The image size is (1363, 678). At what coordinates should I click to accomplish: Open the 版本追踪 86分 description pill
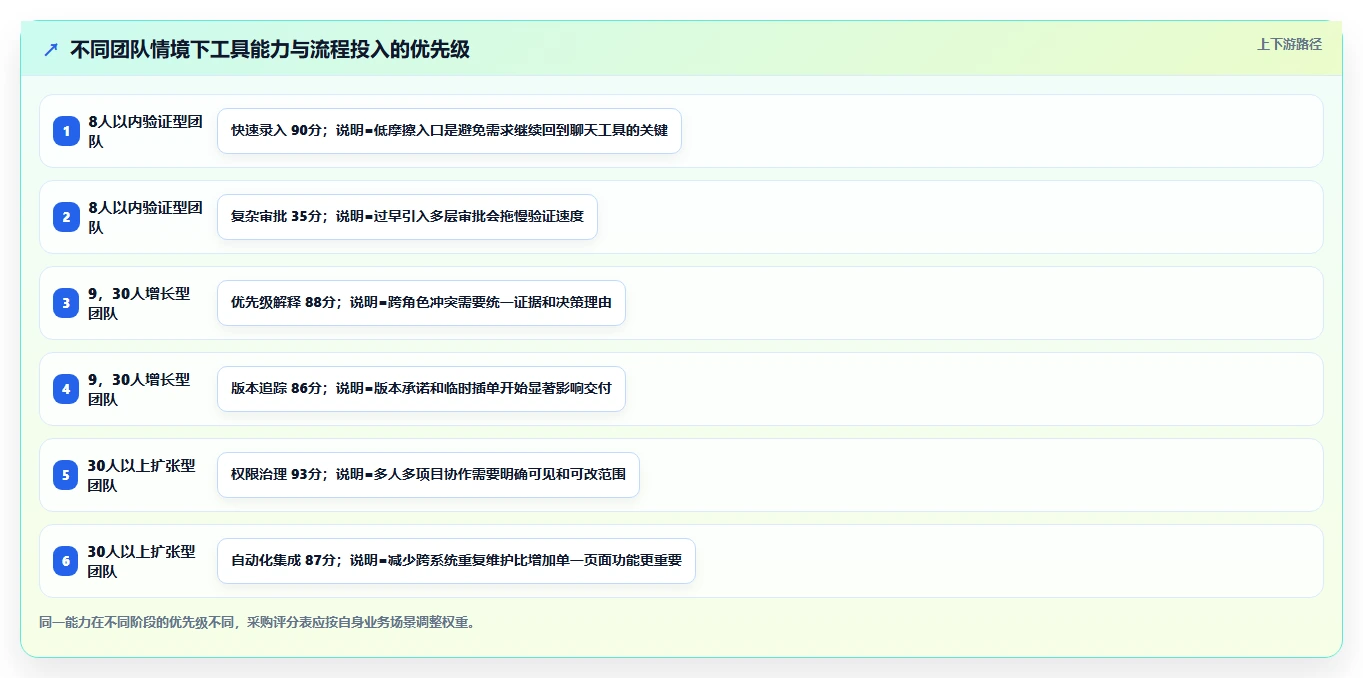coord(421,389)
